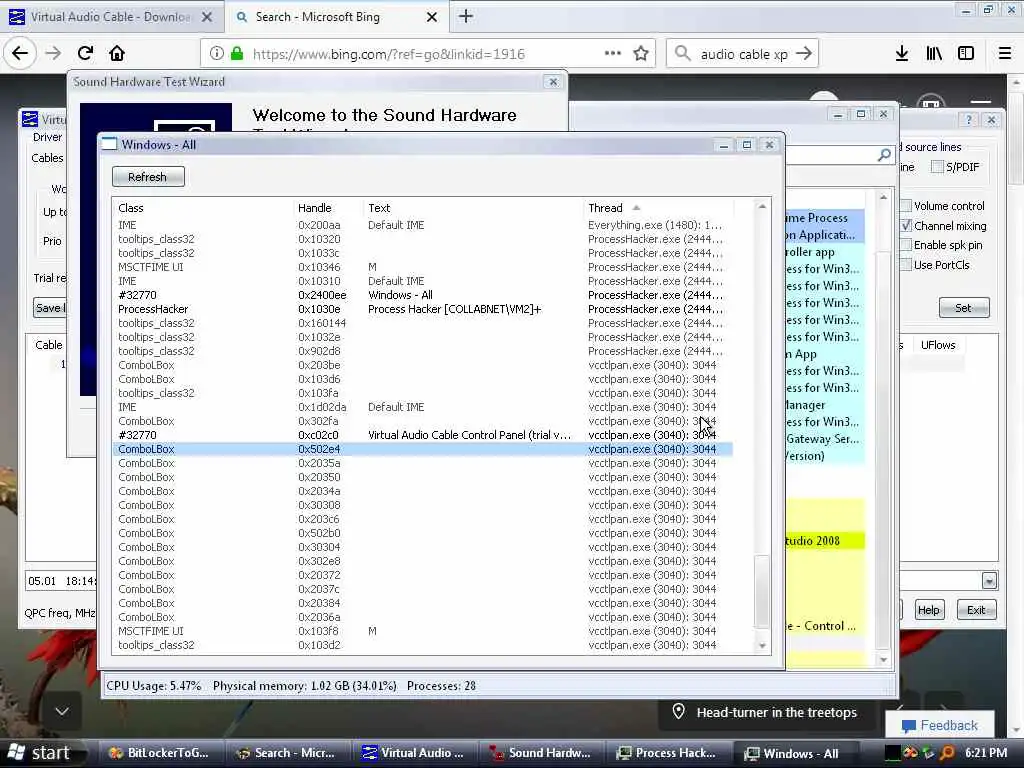Toggle the Use PortCls checkbox
This screenshot has height=768, width=1024.
point(906,264)
